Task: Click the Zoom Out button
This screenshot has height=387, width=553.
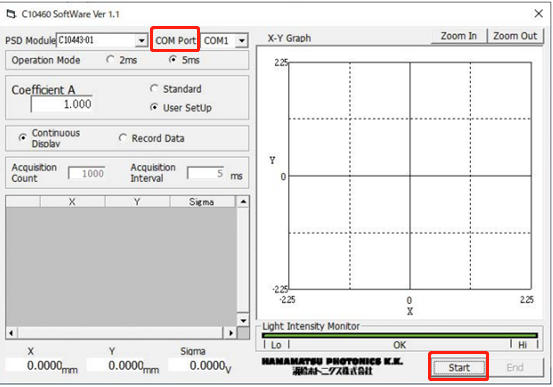Action: (x=515, y=36)
